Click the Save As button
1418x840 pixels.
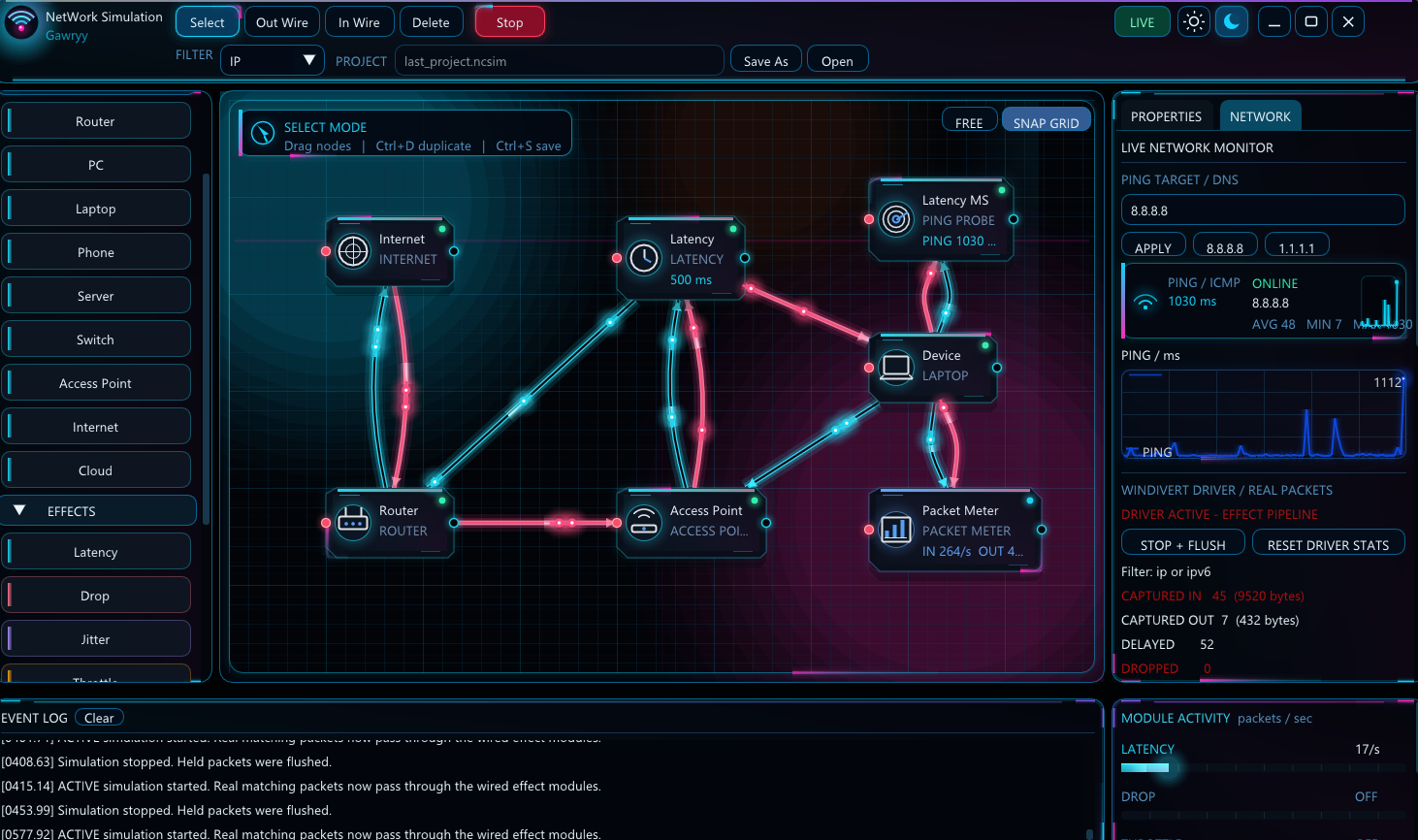tap(765, 60)
